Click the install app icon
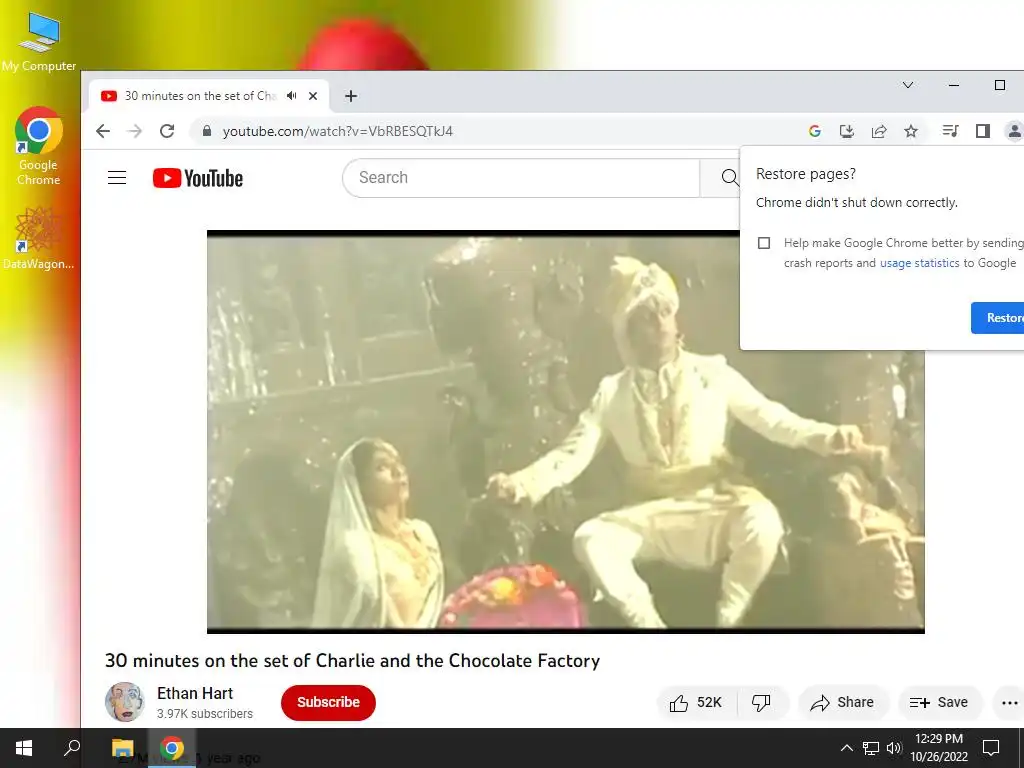1024x768 pixels. (847, 131)
